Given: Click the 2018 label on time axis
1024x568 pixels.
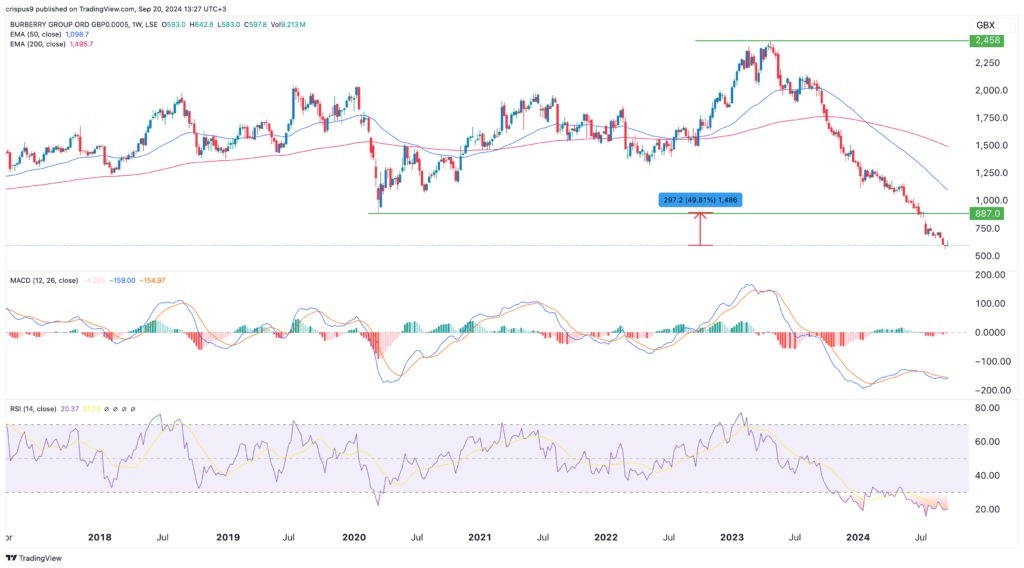Looking at the screenshot, I should coord(99,536).
